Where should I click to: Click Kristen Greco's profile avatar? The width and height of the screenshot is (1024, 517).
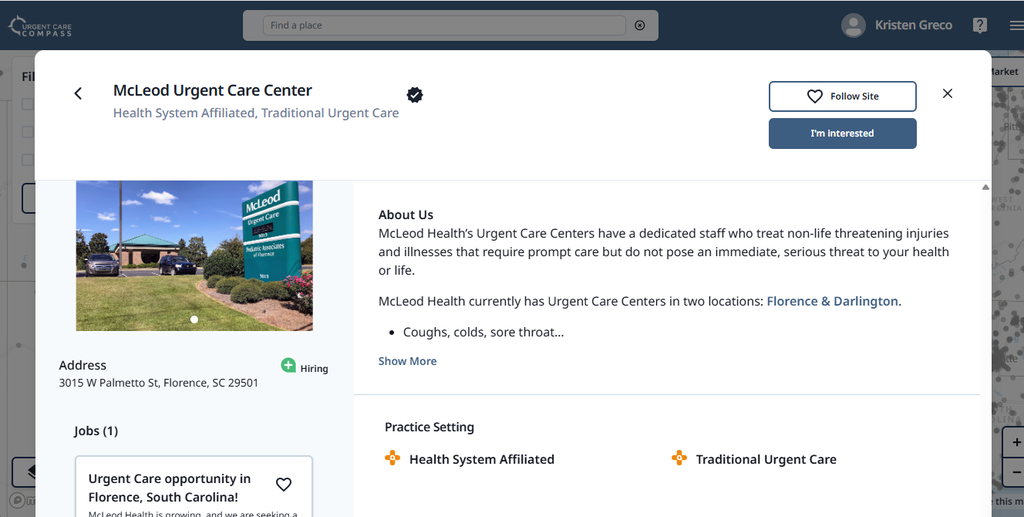coord(853,25)
